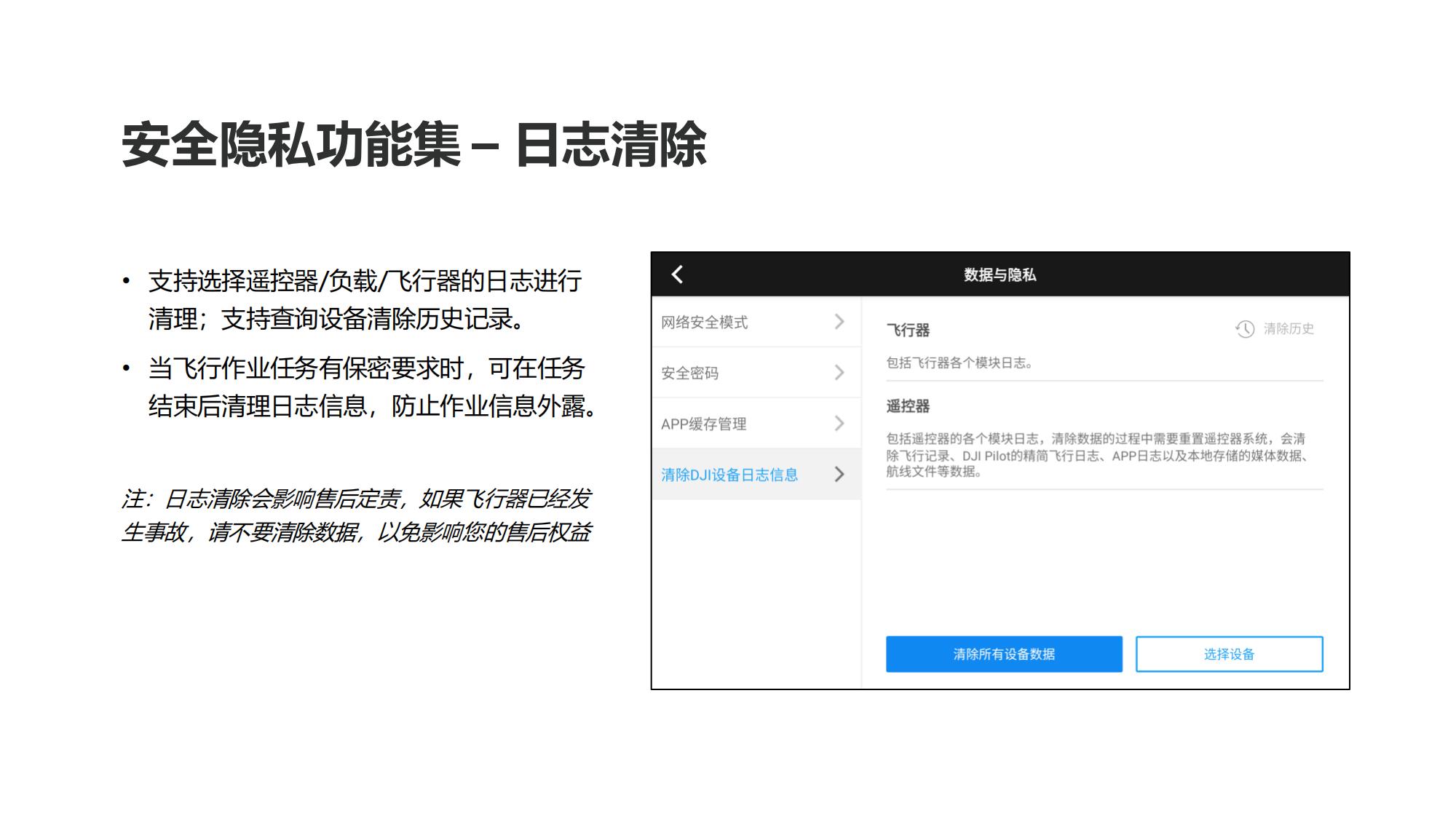Screen dimensions: 1456x819
Task: Click the 选择设备 button
Action: point(1229,654)
